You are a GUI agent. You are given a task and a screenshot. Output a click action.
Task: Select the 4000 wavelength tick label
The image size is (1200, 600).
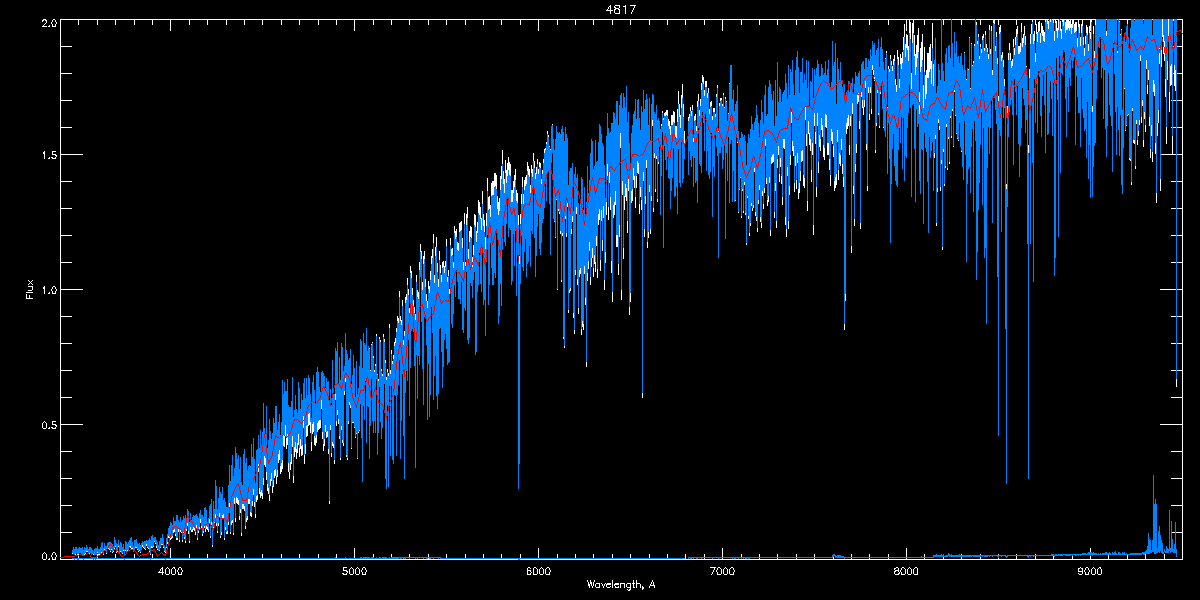click(171, 571)
